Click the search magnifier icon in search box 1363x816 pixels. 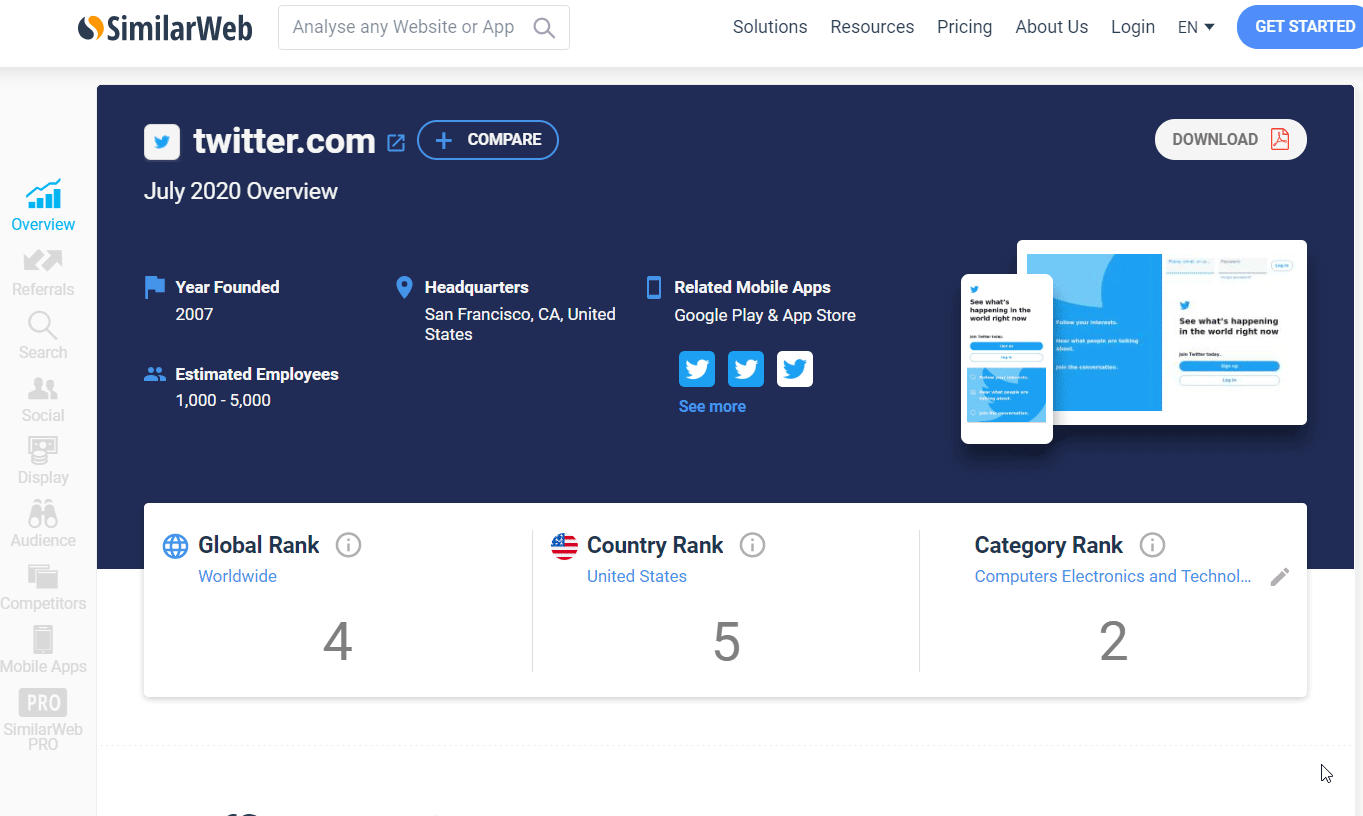tap(544, 28)
